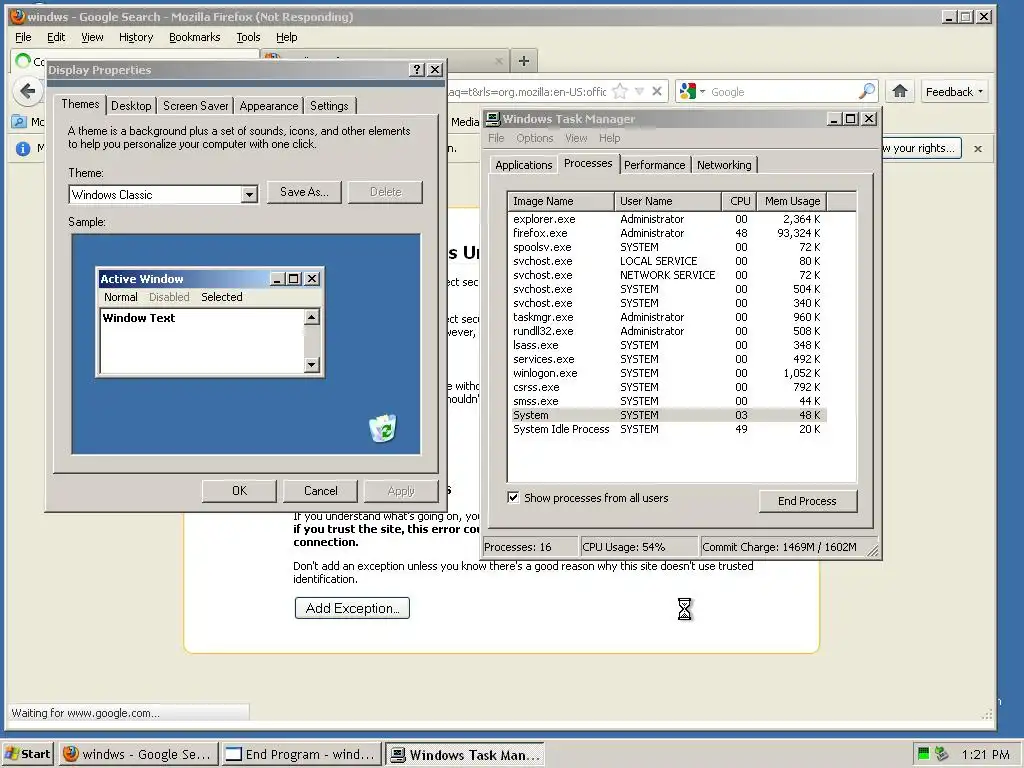Switch to Desktop tab in Display Properties
1024x768 pixels.
click(x=131, y=106)
